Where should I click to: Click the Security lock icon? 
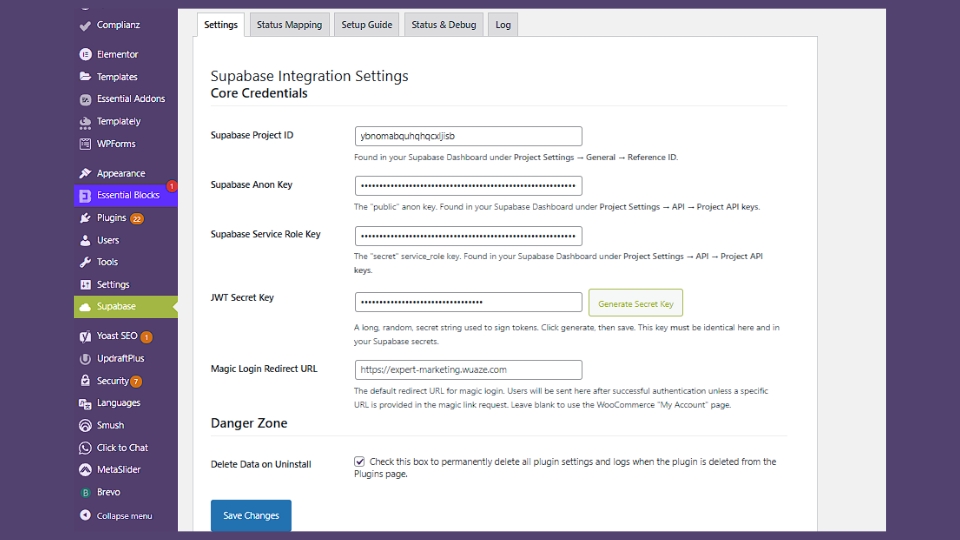pyautogui.click(x=85, y=381)
